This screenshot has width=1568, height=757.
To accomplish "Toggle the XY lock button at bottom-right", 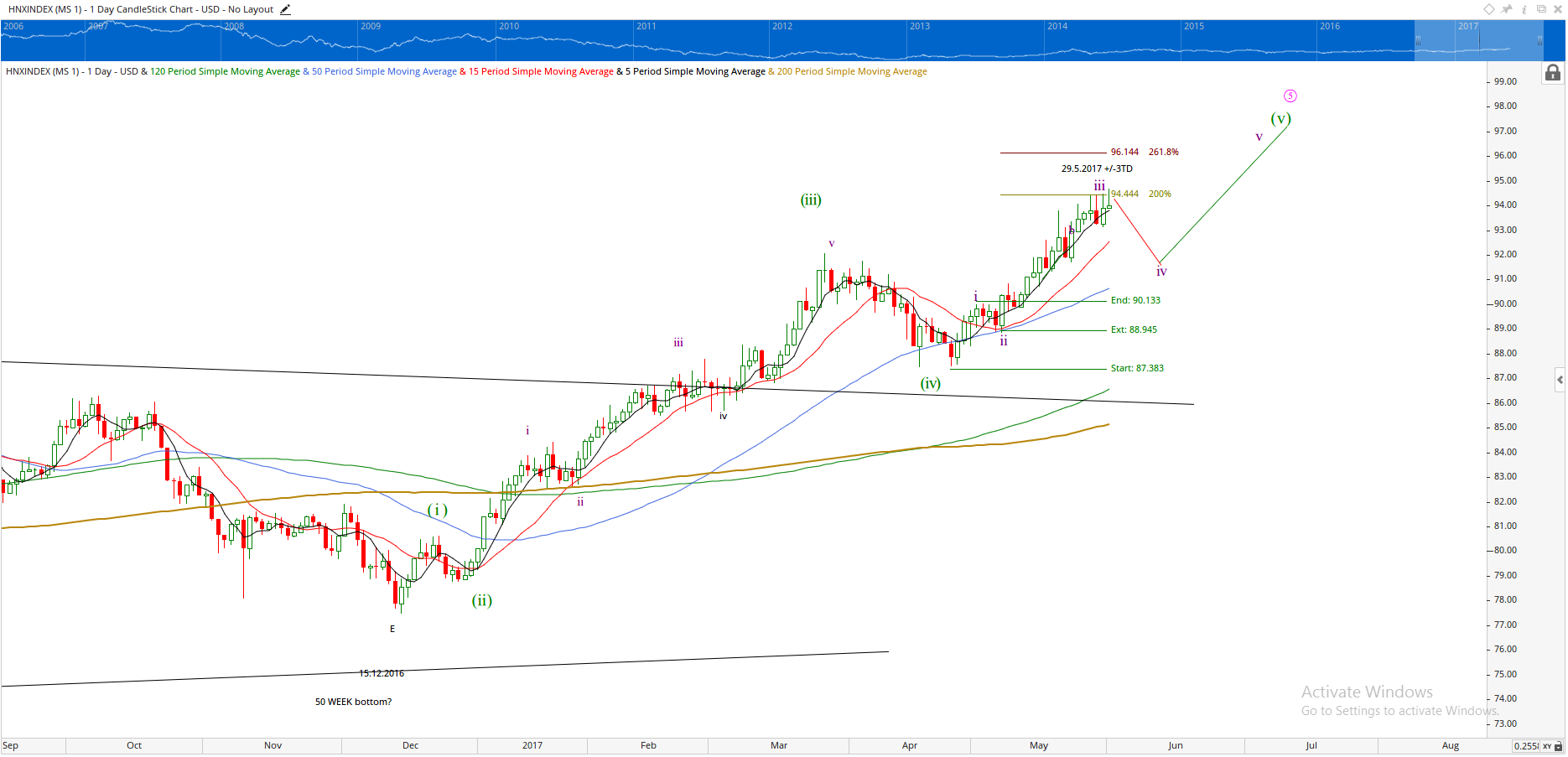I will pyautogui.click(x=1552, y=746).
